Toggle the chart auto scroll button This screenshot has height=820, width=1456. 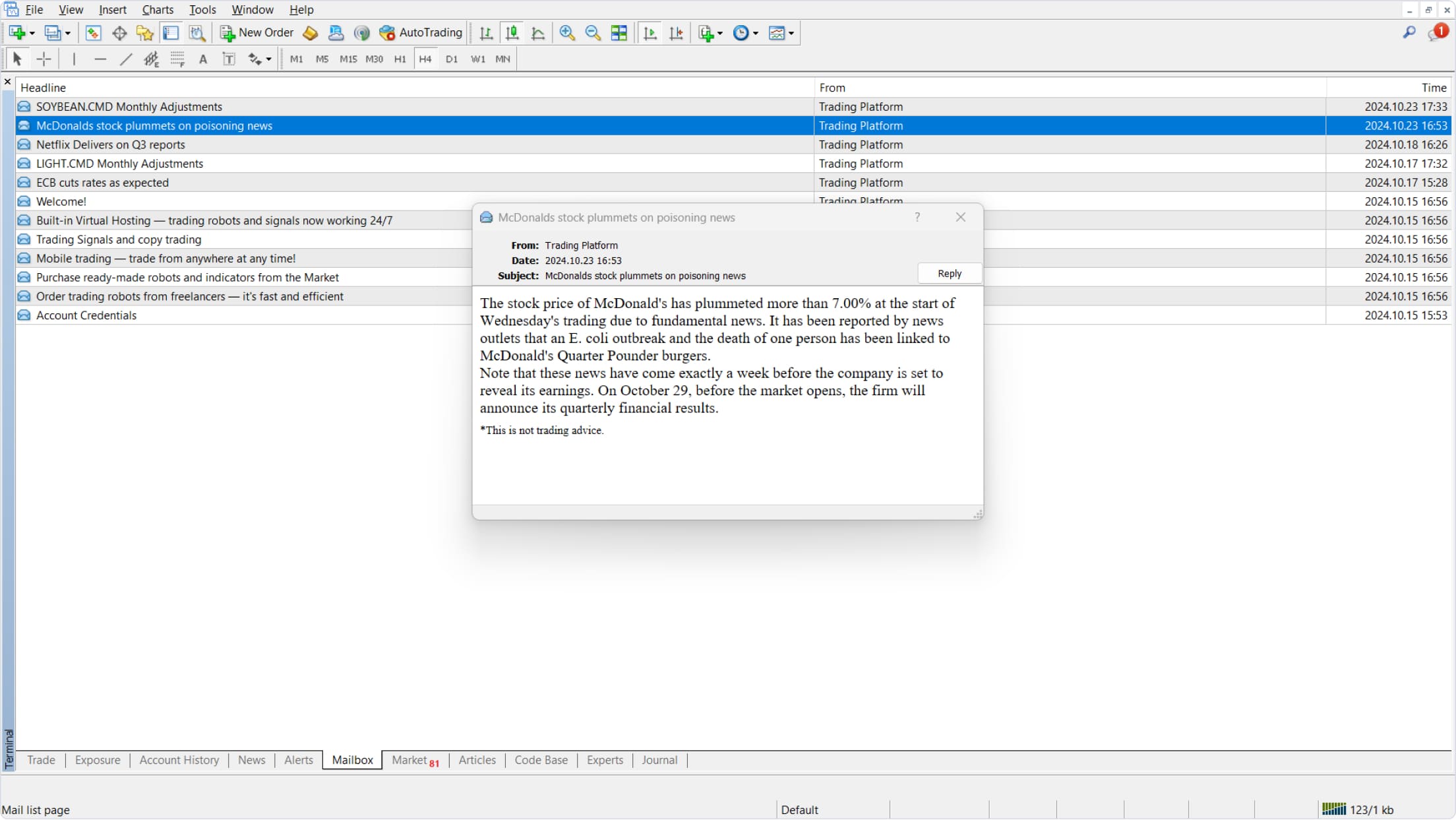pos(650,33)
